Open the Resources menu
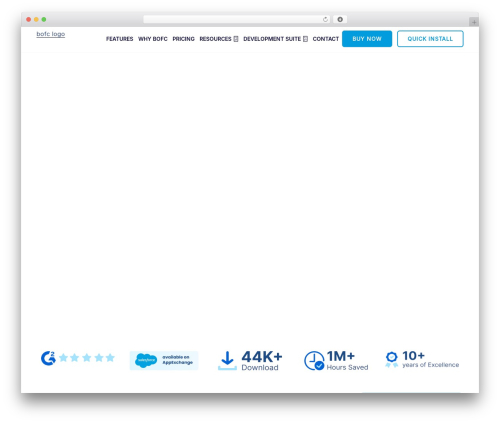 click(215, 39)
